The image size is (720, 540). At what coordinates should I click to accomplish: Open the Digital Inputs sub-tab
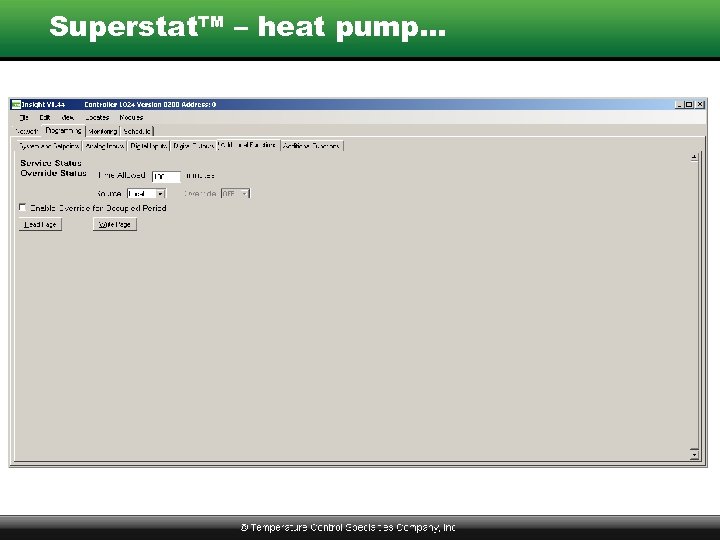click(x=148, y=146)
